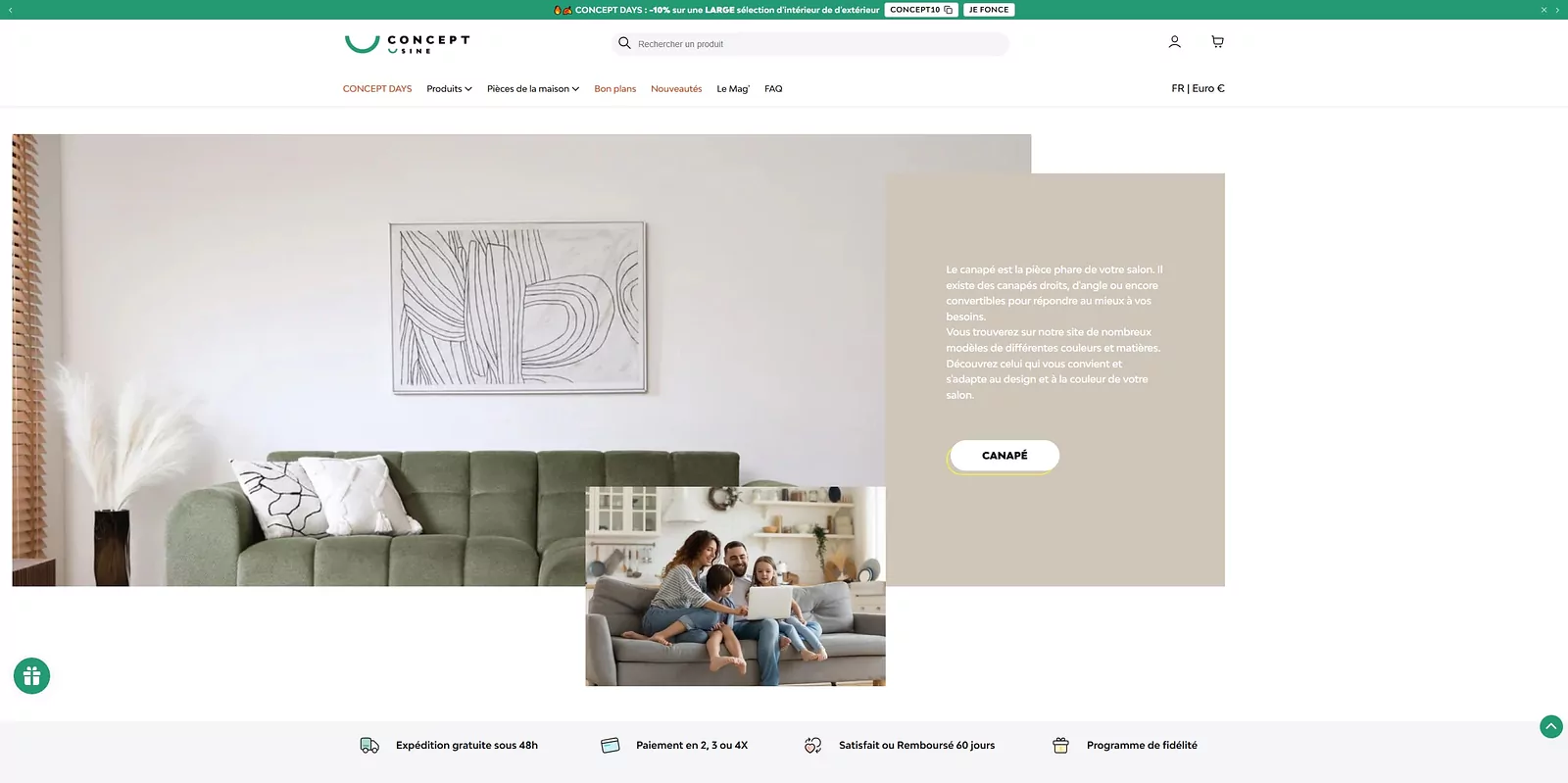Expand the Produits dropdown menu
The height and width of the screenshot is (783, 1568).
point(449,89)
